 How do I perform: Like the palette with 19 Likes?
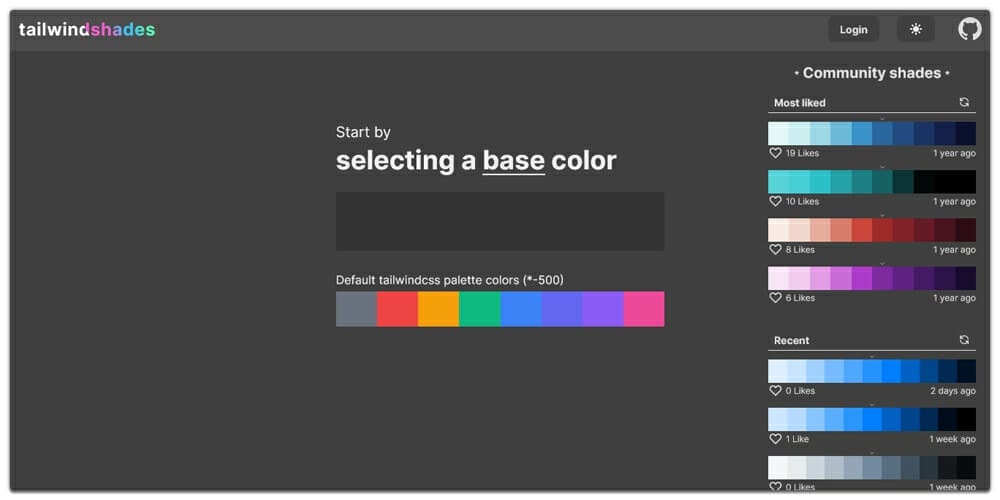pyautogui.click(x=775, y=153)
